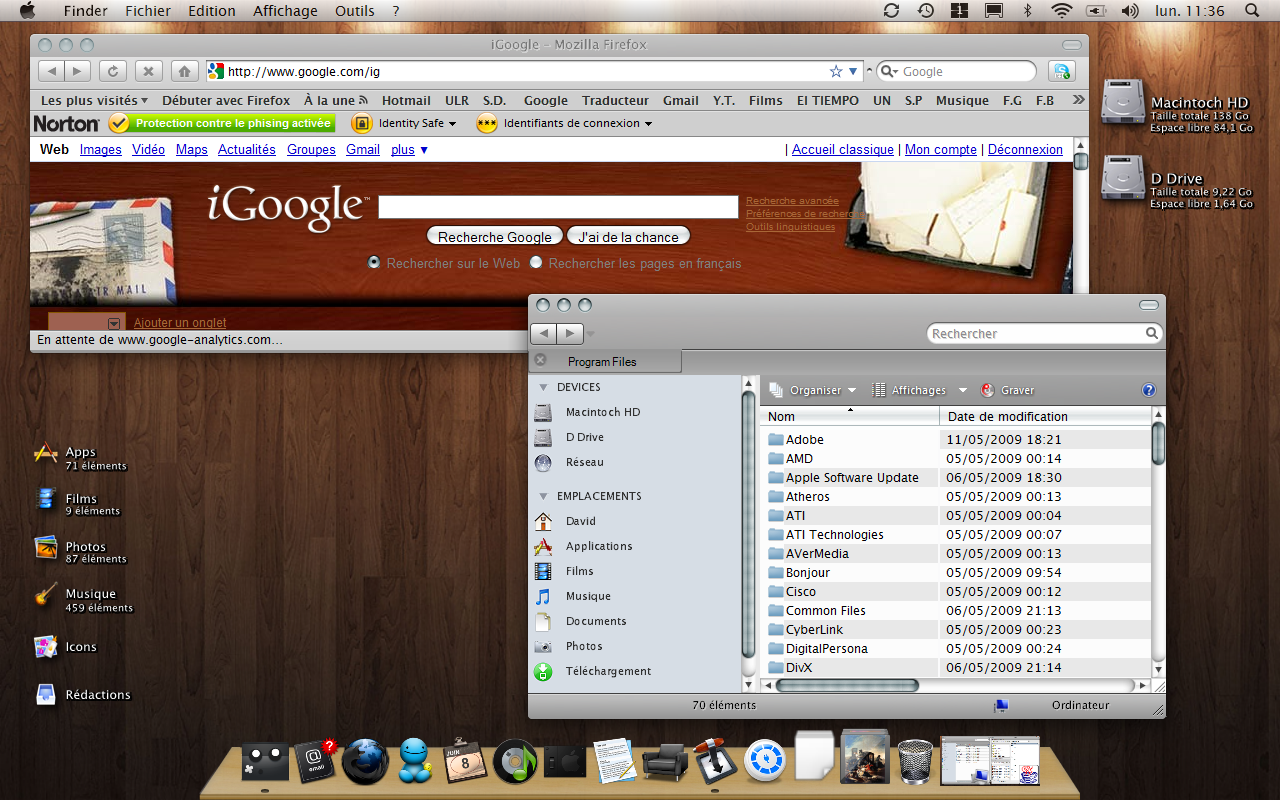Screen dimensions: 1280x800
Task: Collapse the EMPLACEMENTS sidebar section
Action: point(544,496)
